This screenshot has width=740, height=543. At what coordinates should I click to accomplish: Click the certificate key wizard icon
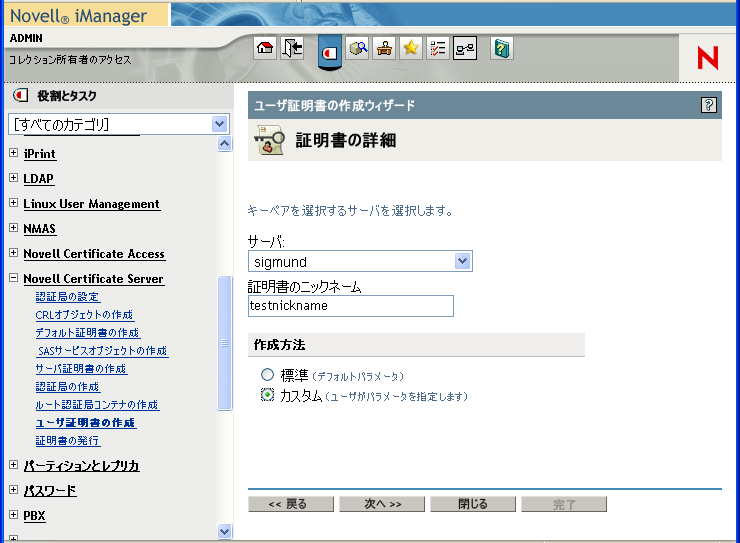269,140
